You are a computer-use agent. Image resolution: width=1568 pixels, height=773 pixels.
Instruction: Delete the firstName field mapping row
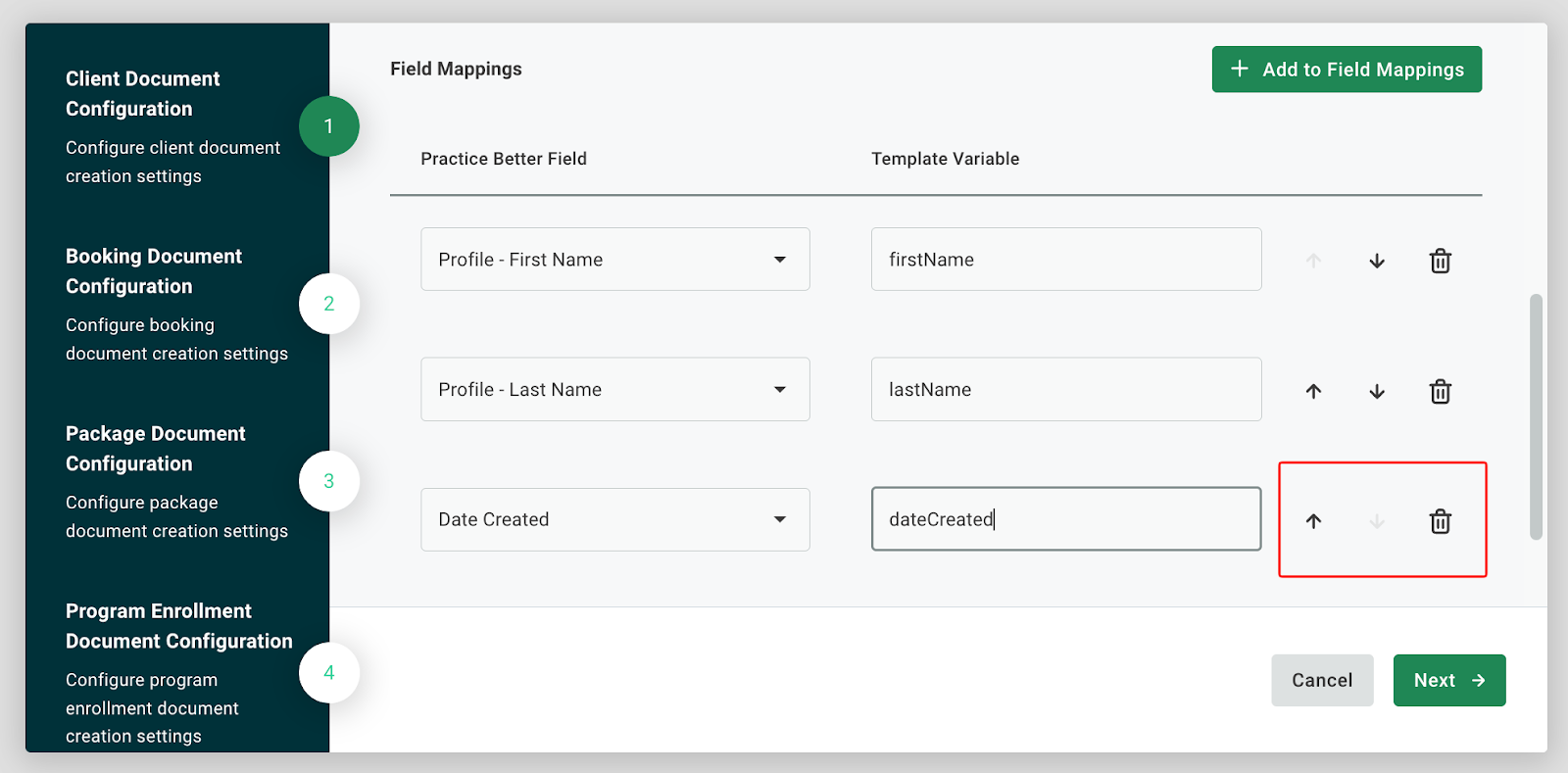tap(1440, 261)
